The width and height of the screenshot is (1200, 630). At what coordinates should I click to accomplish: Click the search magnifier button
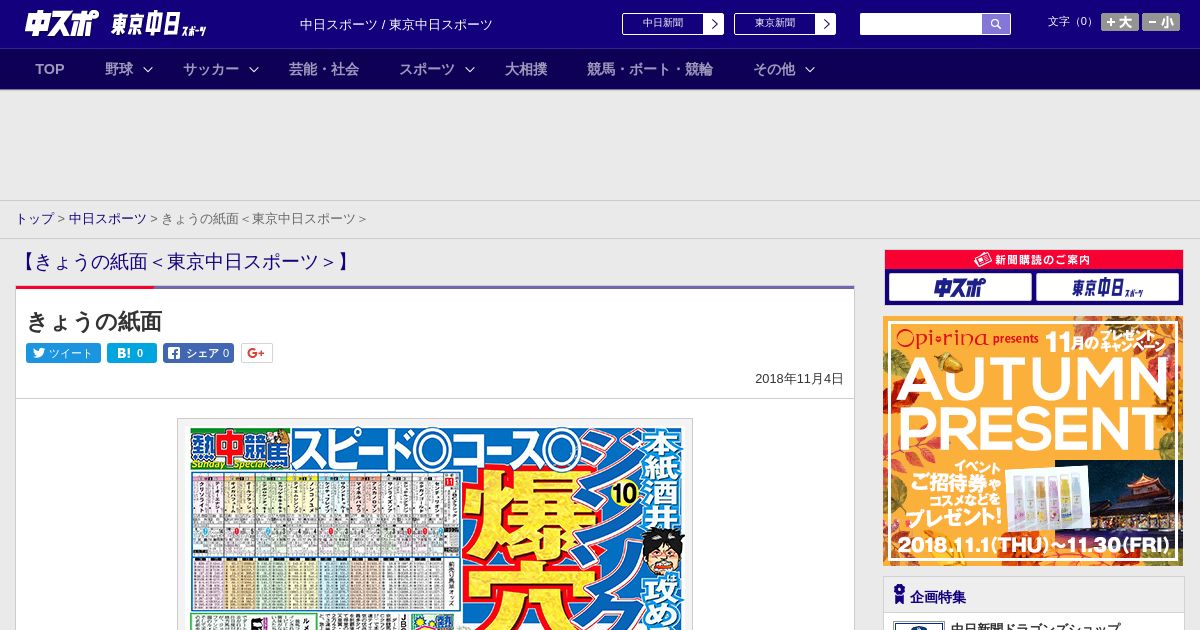(996, 24)
